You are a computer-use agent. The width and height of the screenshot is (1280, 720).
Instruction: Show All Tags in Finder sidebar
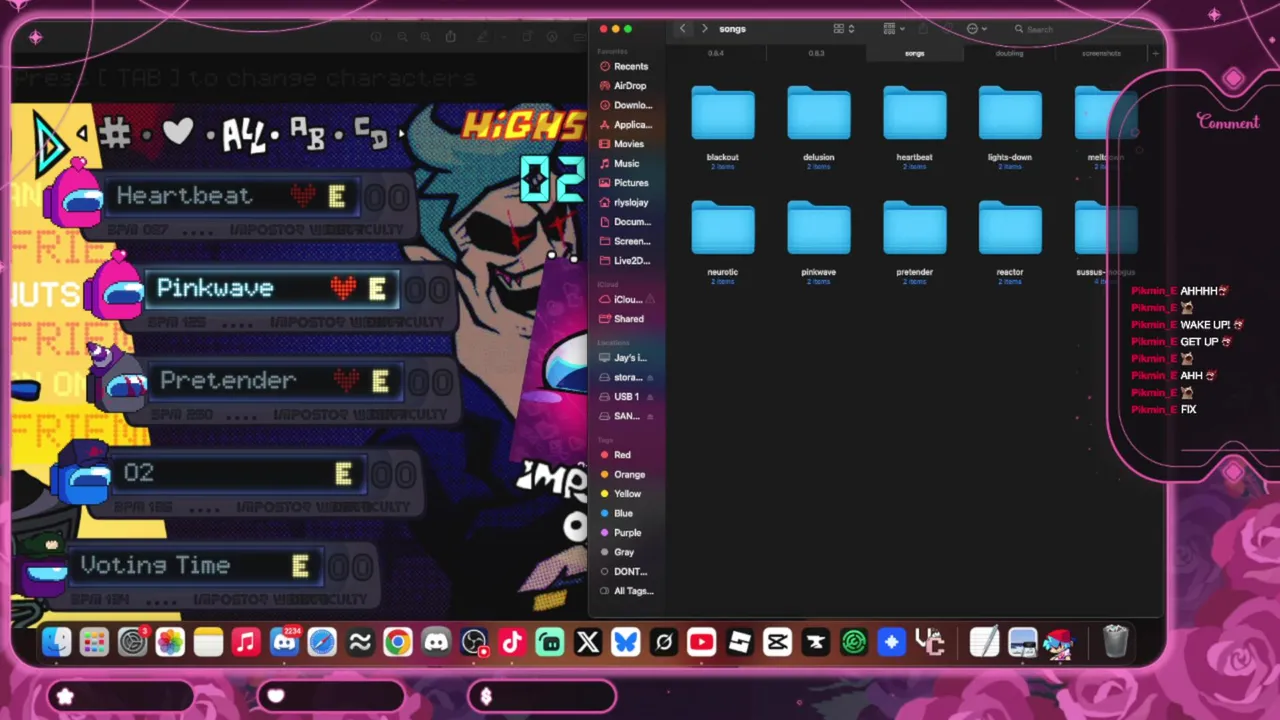pyautogui.click(x=626, y=591)
